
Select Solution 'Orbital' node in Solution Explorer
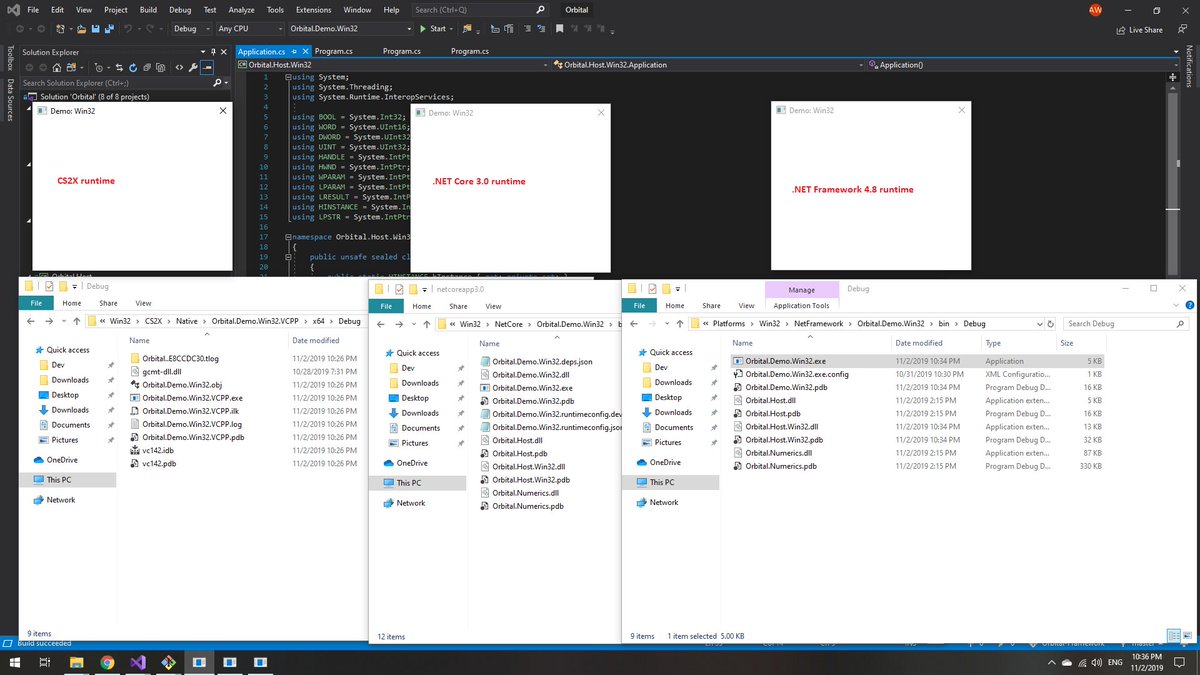pyautogui.click(x=94, y=97)
